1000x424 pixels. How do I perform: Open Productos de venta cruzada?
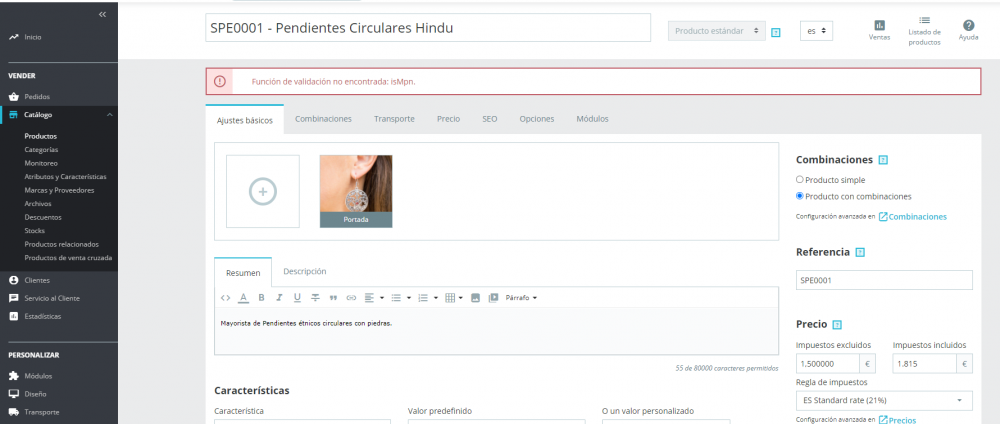pos(68,258)
